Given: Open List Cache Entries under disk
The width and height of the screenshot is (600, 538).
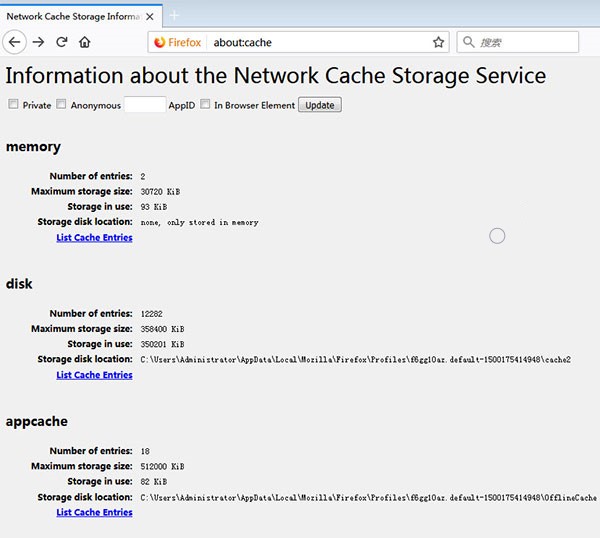Looking at the screenshot, I should pos(94,375).
